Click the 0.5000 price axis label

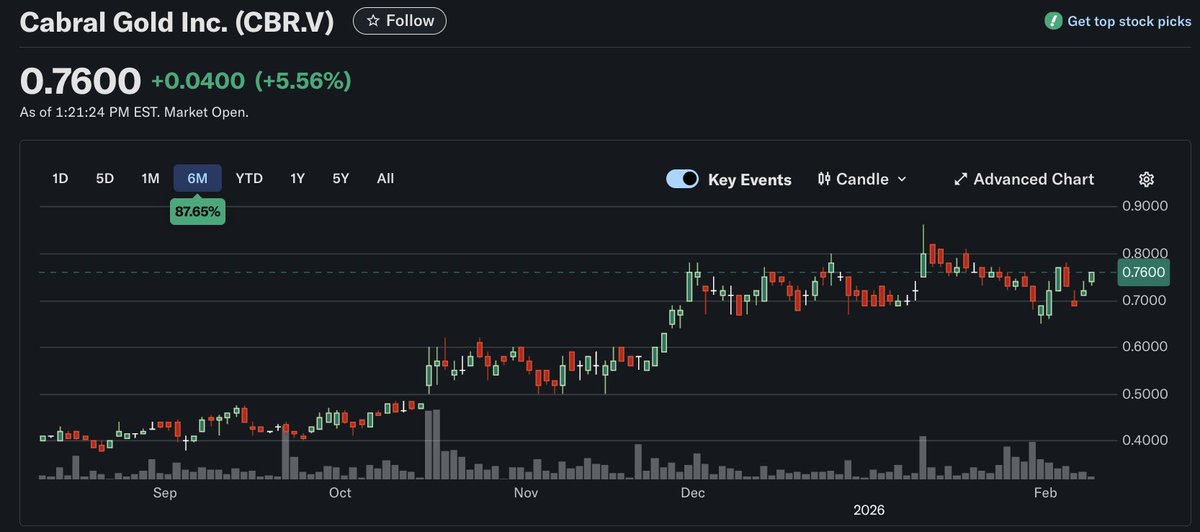(x=1144, y=394)
